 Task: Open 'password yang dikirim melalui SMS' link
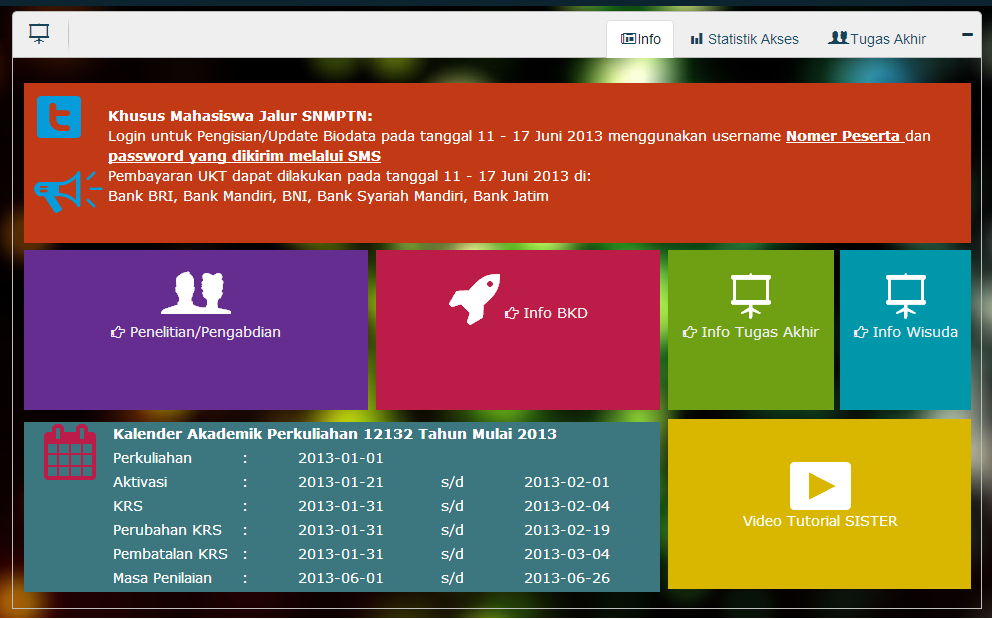pyautogui.click(x=244, y=156)
